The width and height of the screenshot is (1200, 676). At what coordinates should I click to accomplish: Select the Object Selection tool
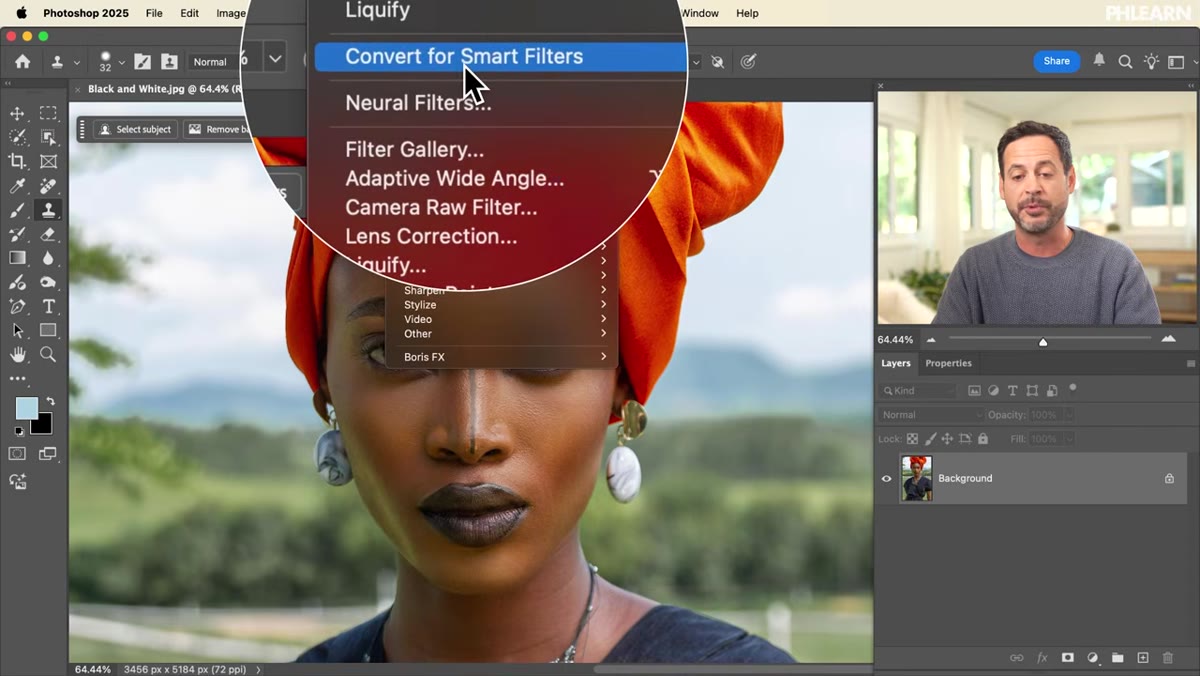(48, 137)
